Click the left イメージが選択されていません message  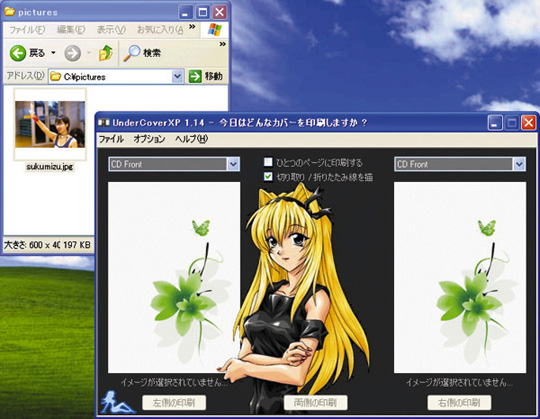tap(174, 382)
